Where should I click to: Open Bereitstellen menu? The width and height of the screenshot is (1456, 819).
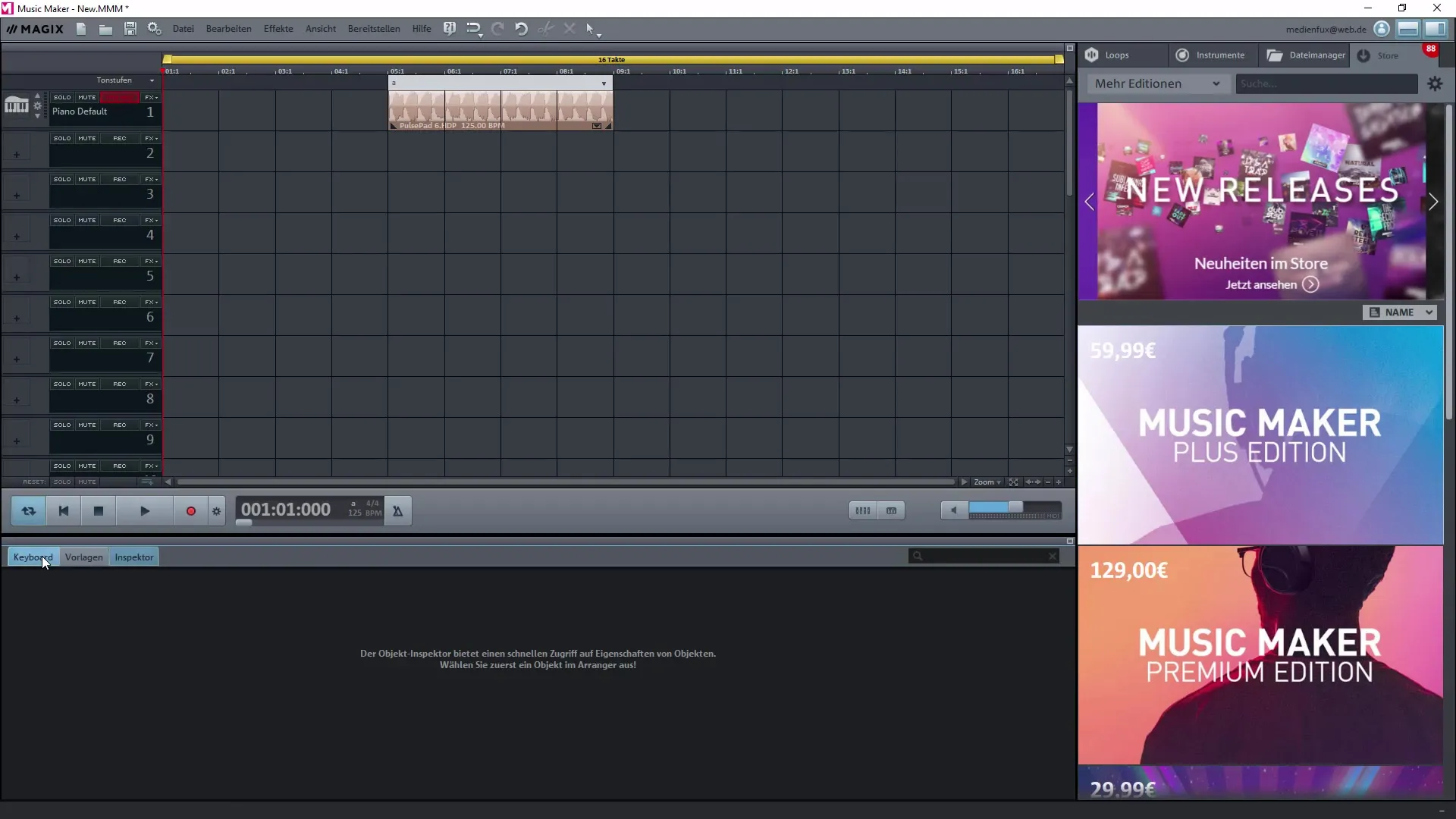click(x=374, y=29)
